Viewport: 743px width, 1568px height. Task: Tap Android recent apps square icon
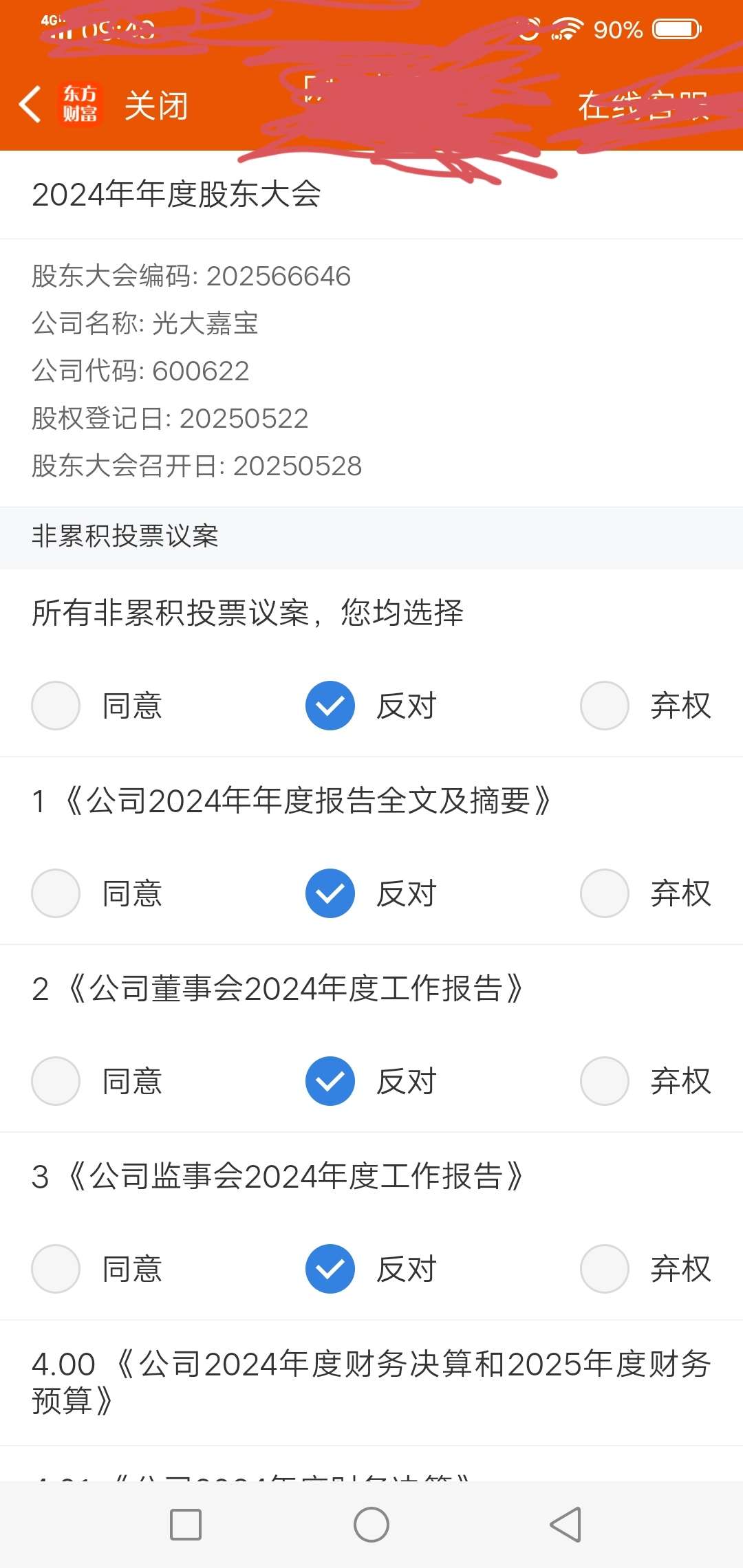pos(186,1525)
